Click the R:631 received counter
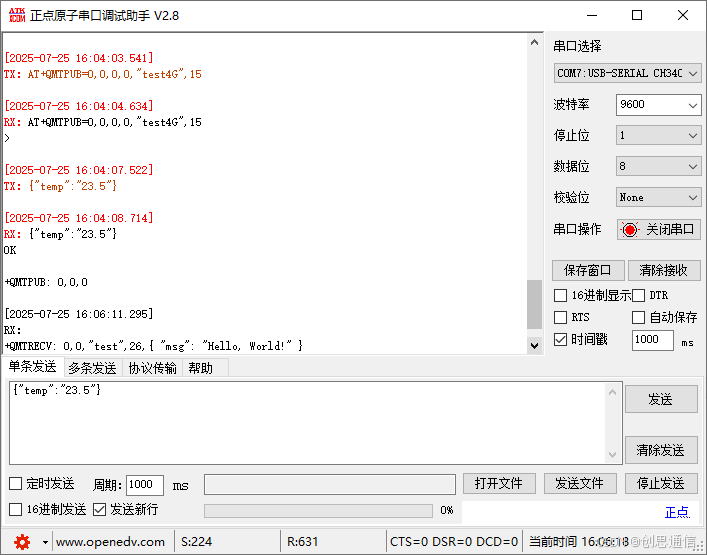 pyautogui.click(x=303, y=542)
